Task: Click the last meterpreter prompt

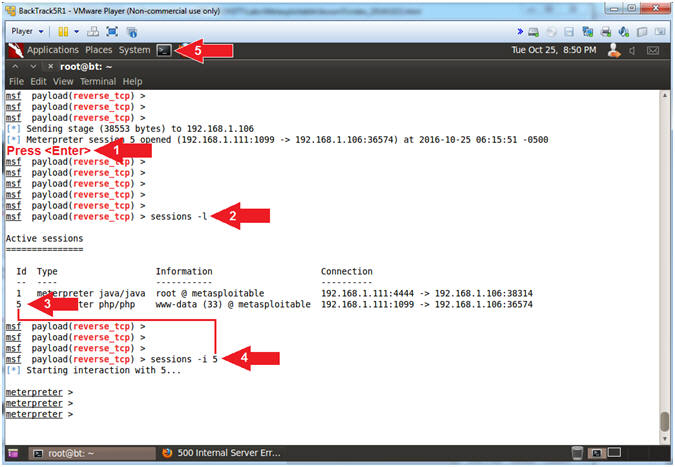Action: (x=39, y=414)
